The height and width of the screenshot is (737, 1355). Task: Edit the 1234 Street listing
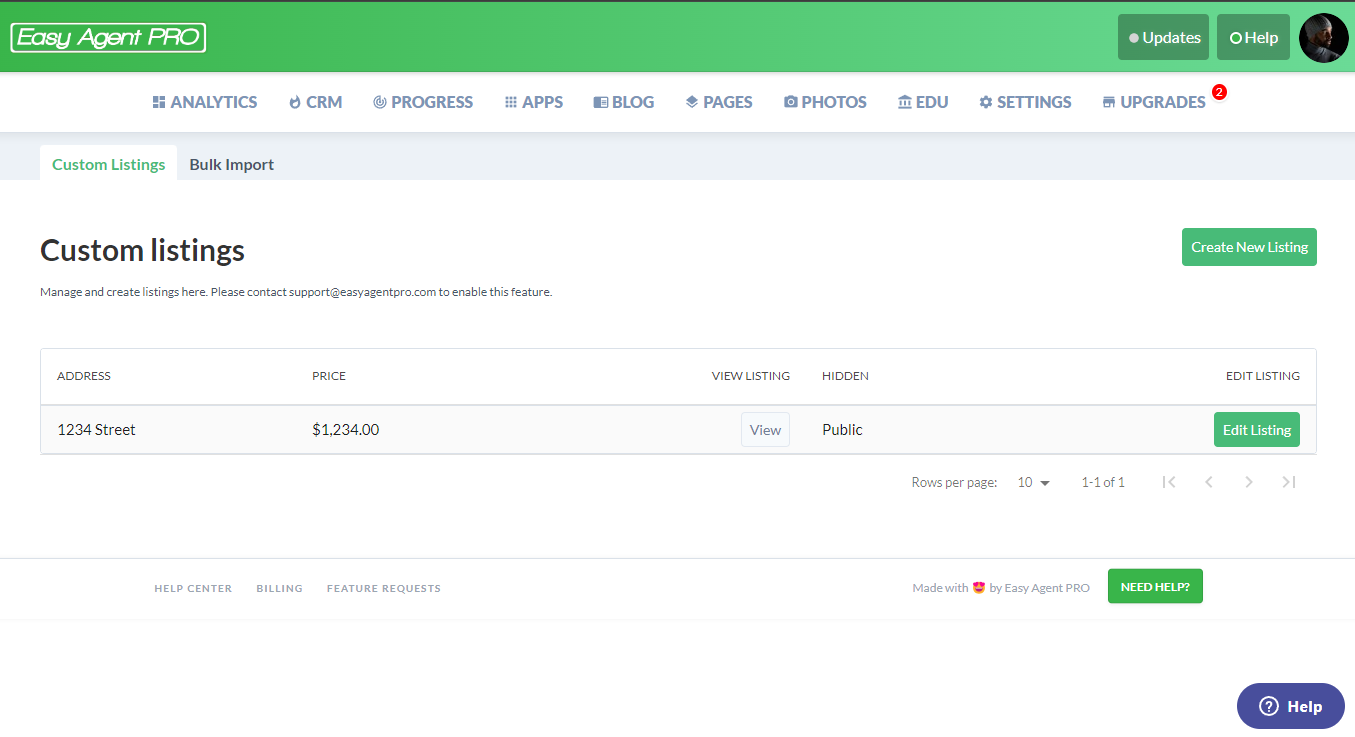(x=1256, y=430)
